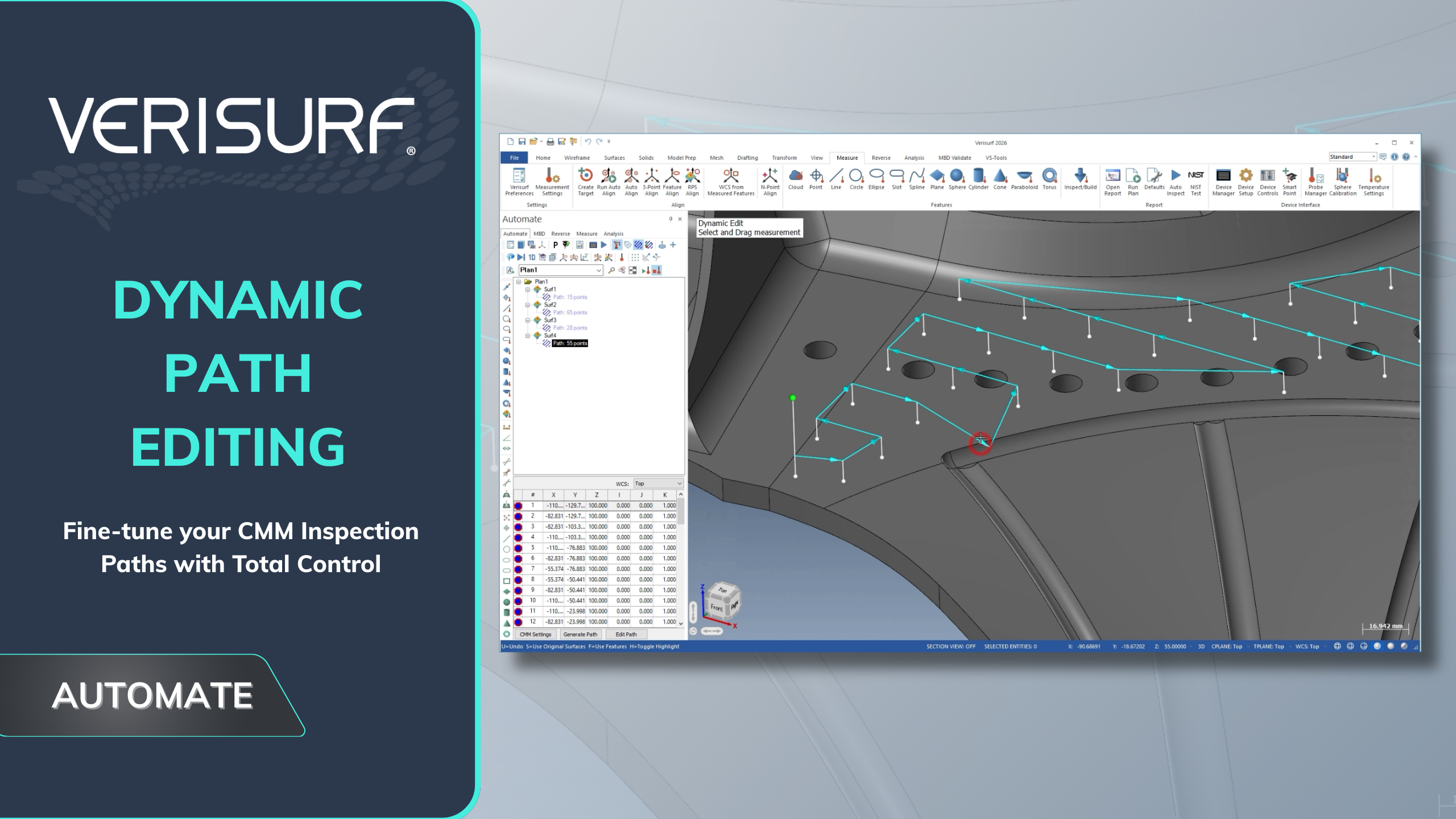Open the Inspect/Build tool
Image resolution: width=1456 pixels, height=819 pixels.
coord(1080,179)
